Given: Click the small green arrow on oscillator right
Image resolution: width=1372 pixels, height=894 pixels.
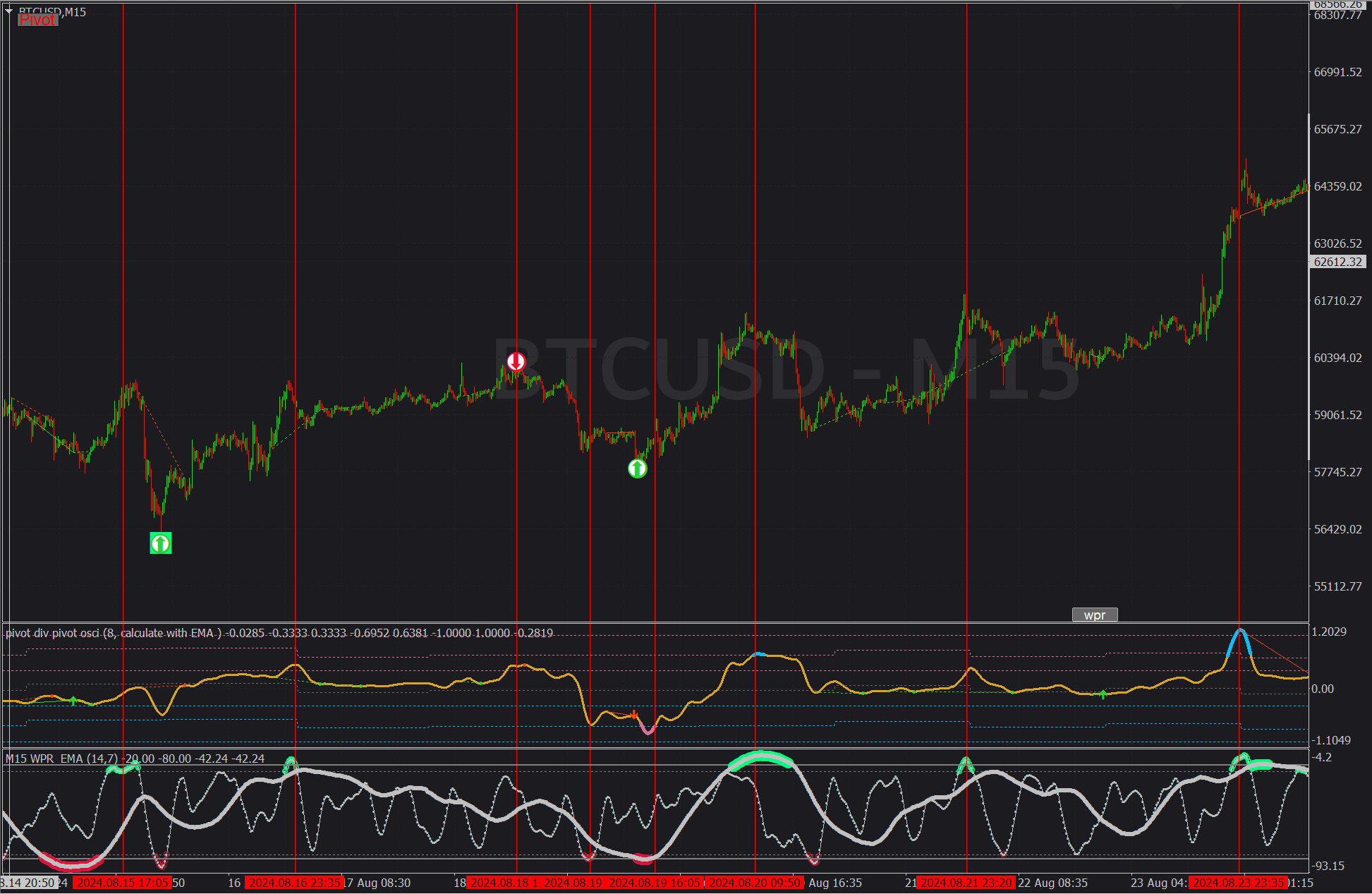Looking at the screenshot, I should tap(1103, 695).
